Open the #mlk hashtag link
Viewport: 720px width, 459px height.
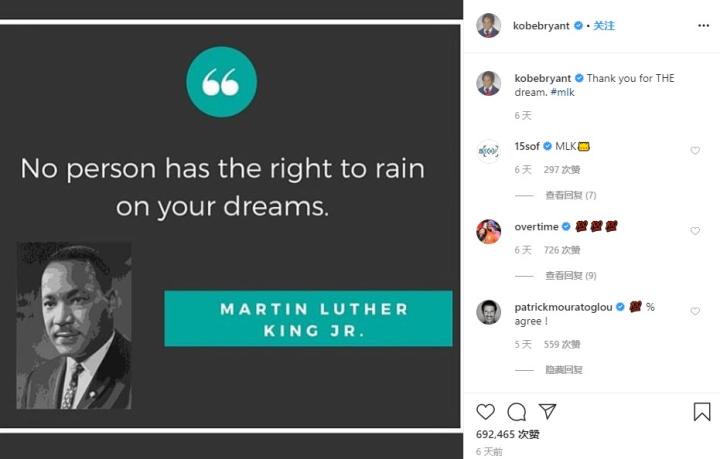[x=562, y=92]
